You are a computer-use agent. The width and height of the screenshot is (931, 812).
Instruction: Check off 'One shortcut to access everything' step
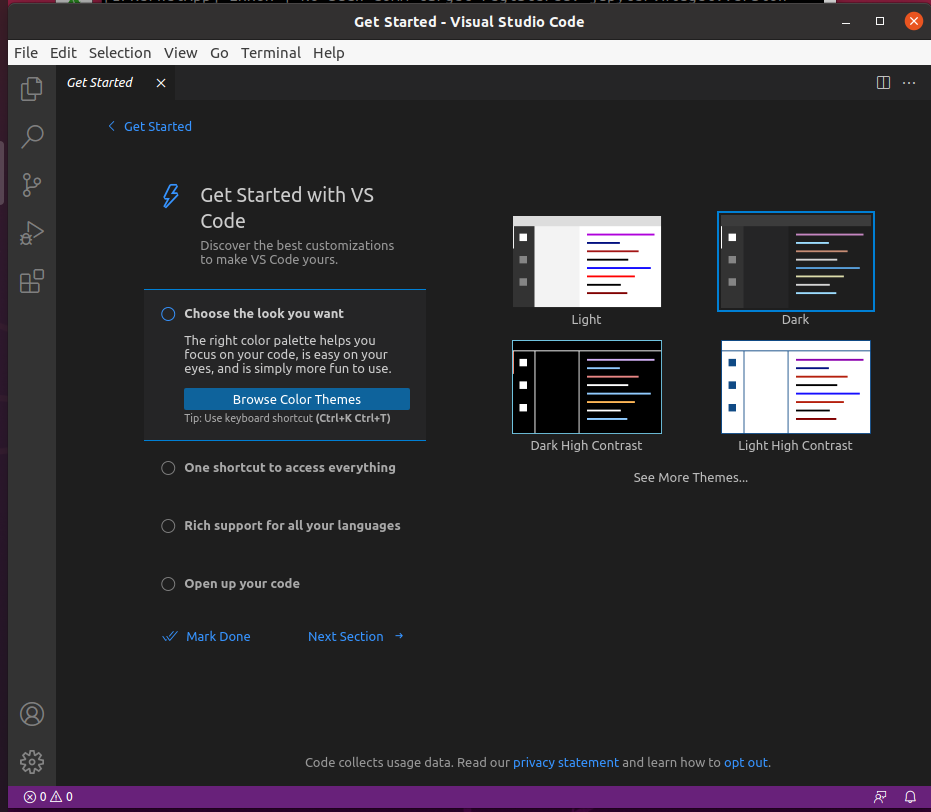pos(168,468)
